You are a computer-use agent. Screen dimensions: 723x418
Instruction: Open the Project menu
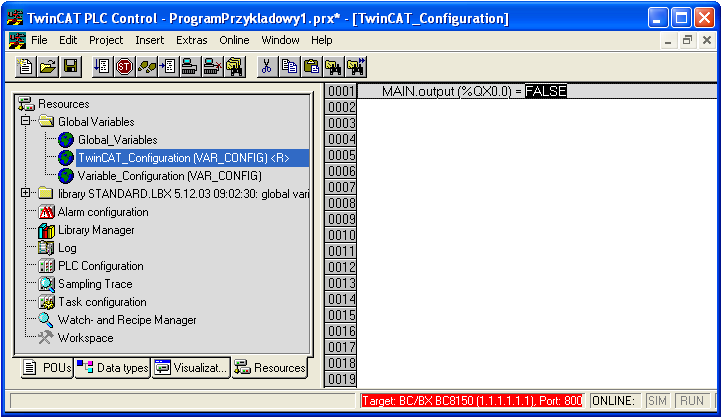pos(106,41)
